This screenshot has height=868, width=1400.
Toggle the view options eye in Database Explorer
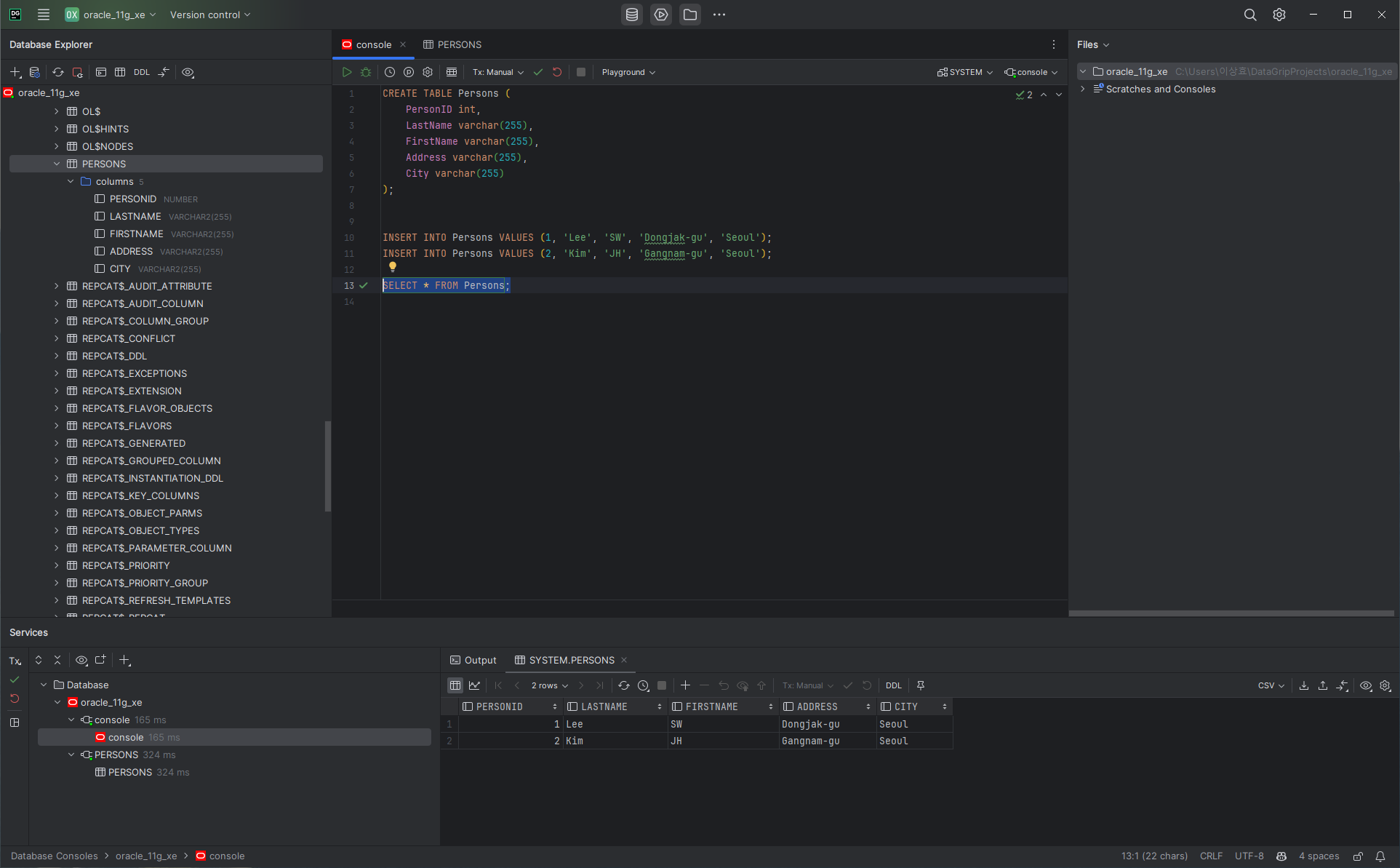[x=188, y=72]
